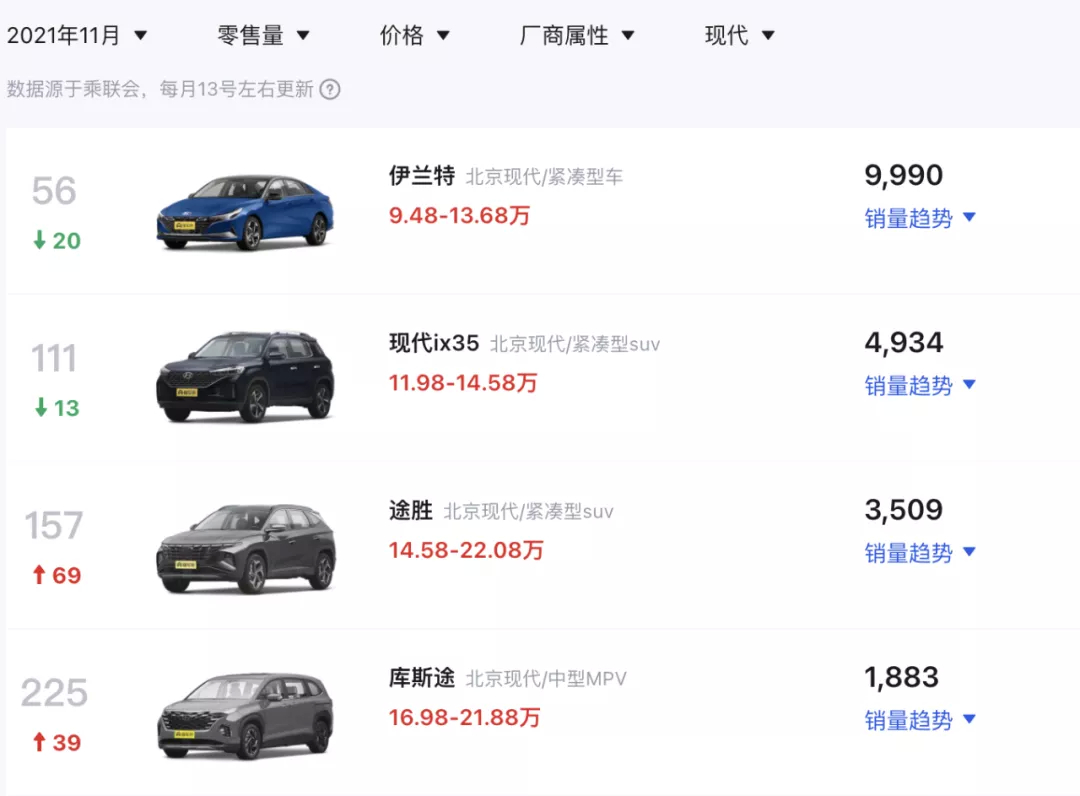Open the 2021年11月 date dropdown
This screenshot has width=1080, height=796.
pyautogui.click(x=80, y=33)
